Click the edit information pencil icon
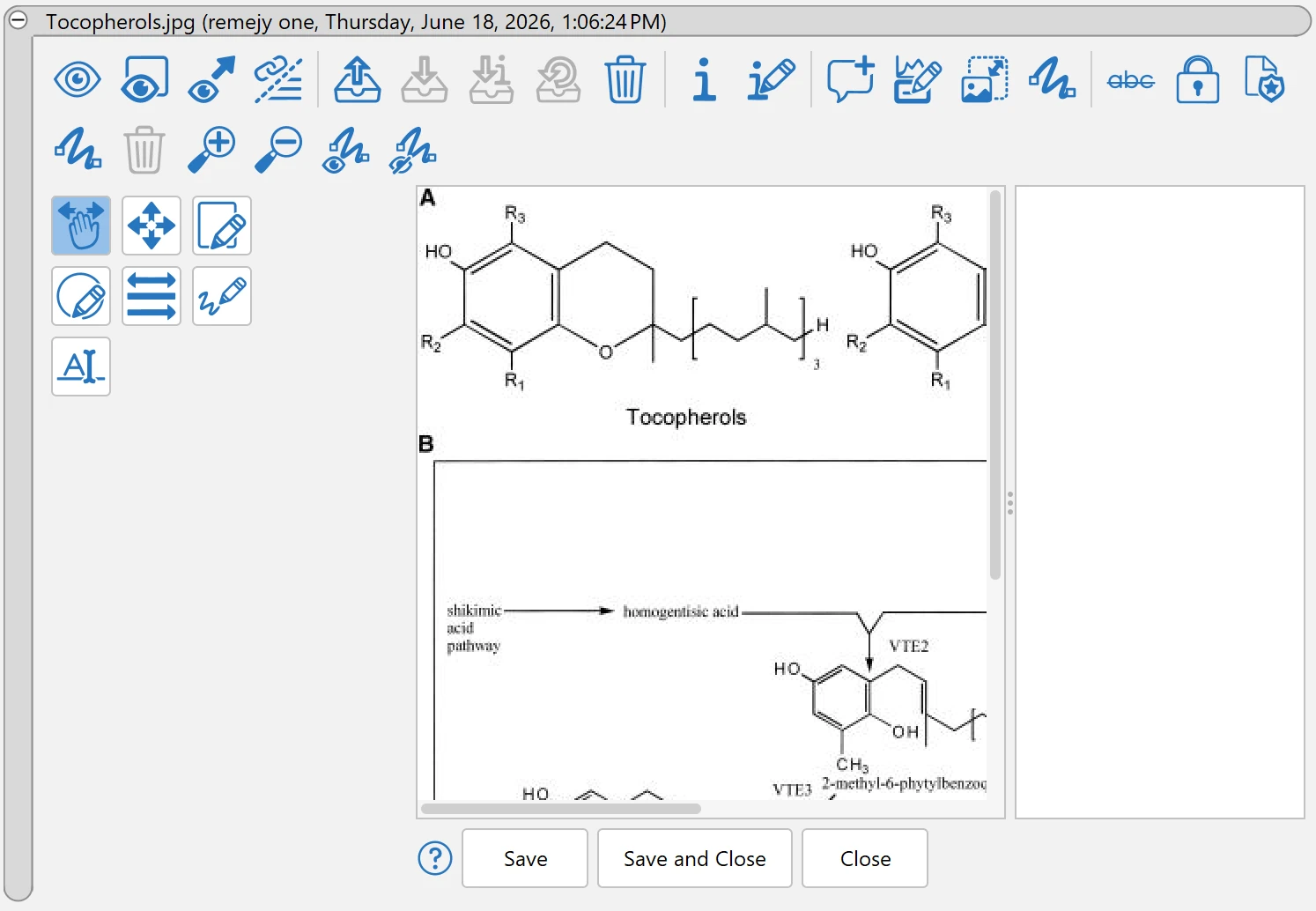The height and width of the screenshot is (911, 1316). [772, 80]
